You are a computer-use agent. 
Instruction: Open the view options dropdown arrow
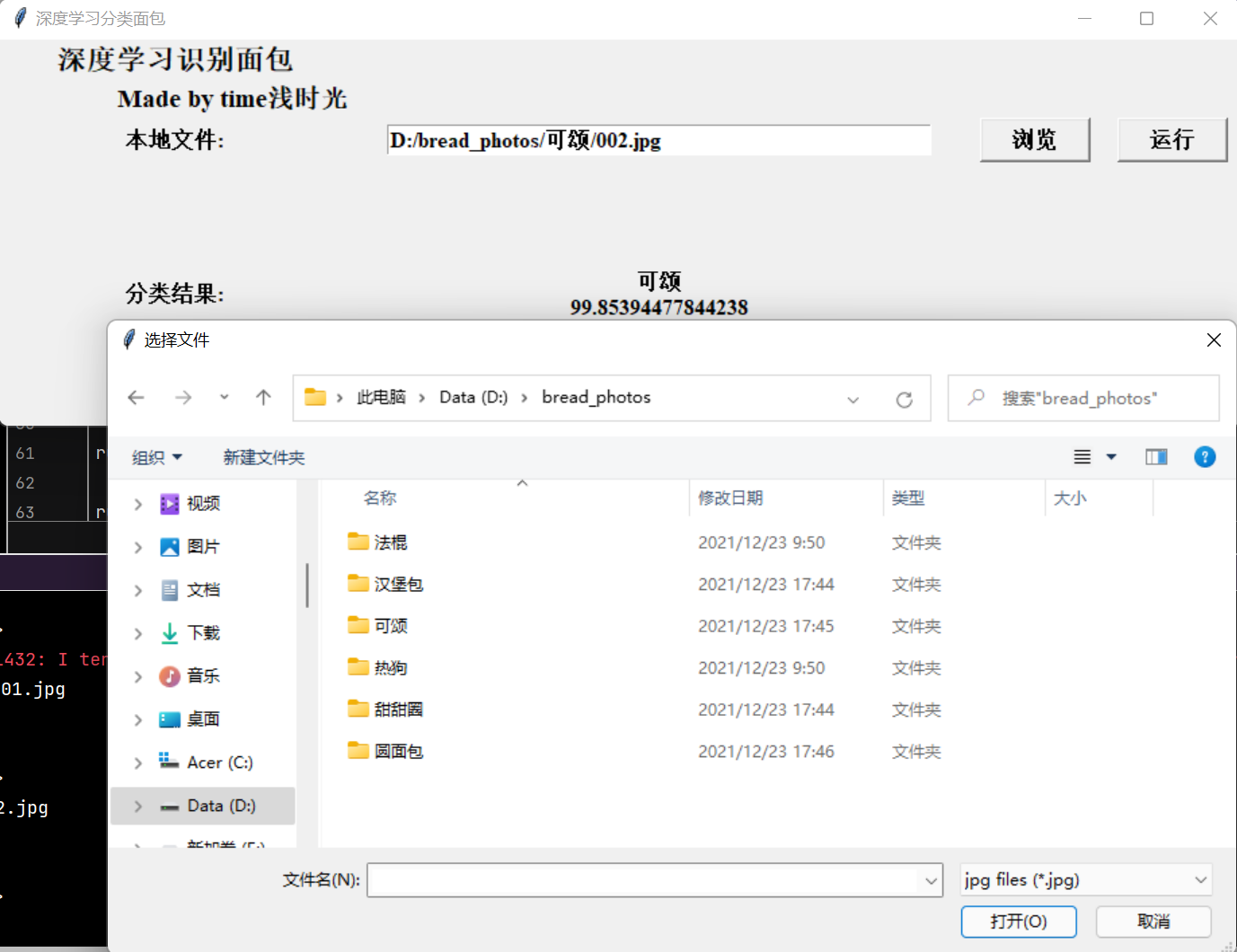(x=1111, y=457)
